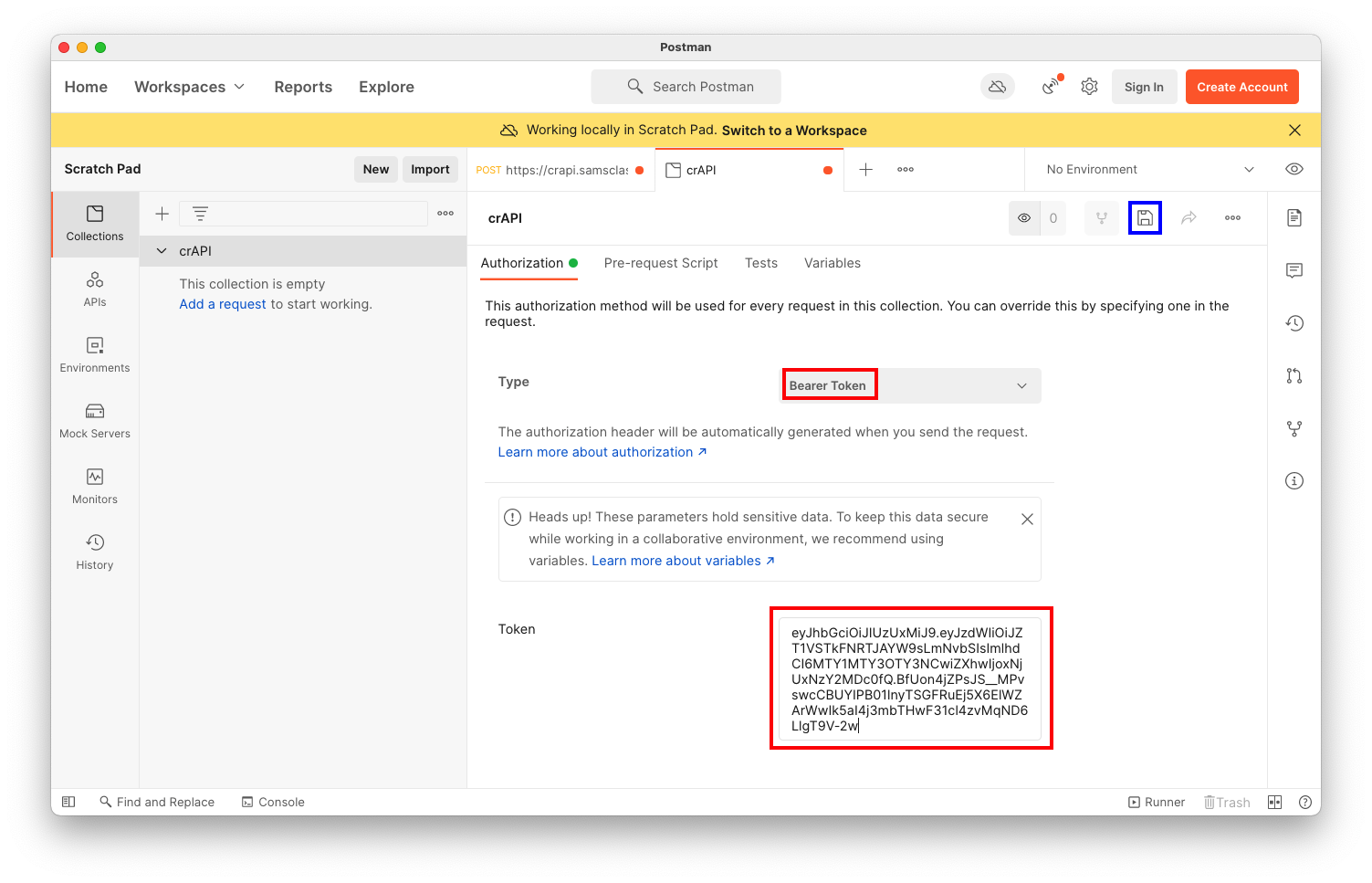Click the Sign In button

pyautogui.click(x=1144, y=87)
